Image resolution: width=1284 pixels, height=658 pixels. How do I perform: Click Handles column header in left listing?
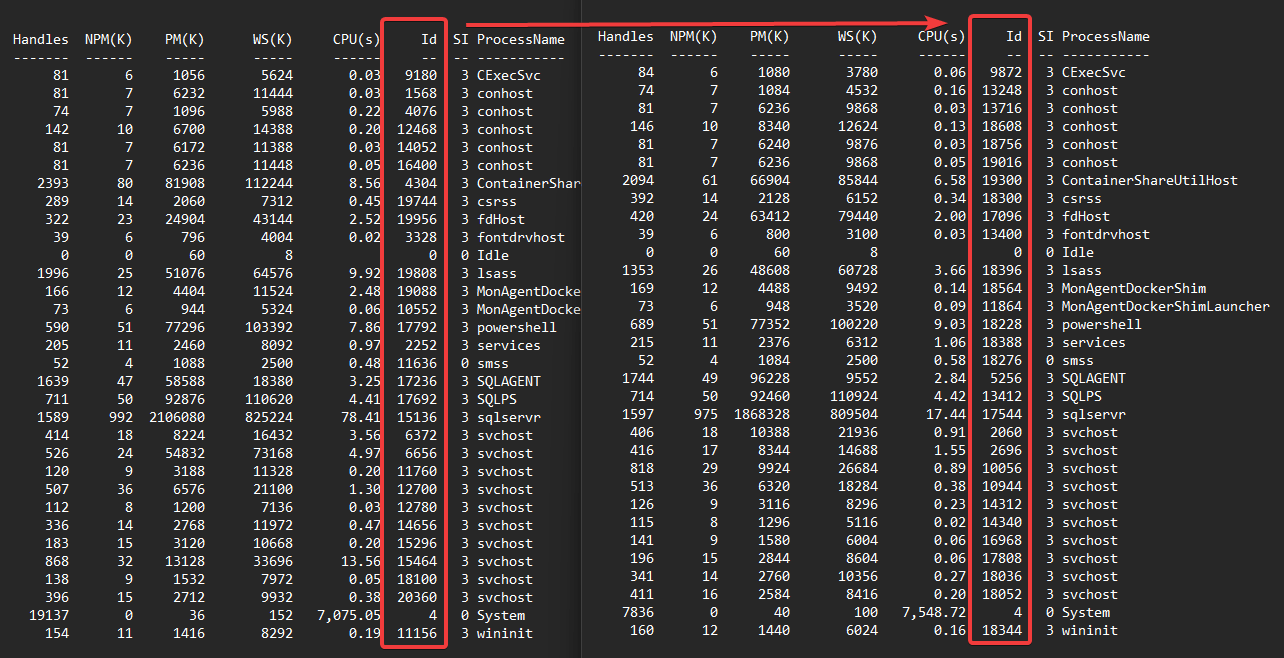[x=41, y=39]
